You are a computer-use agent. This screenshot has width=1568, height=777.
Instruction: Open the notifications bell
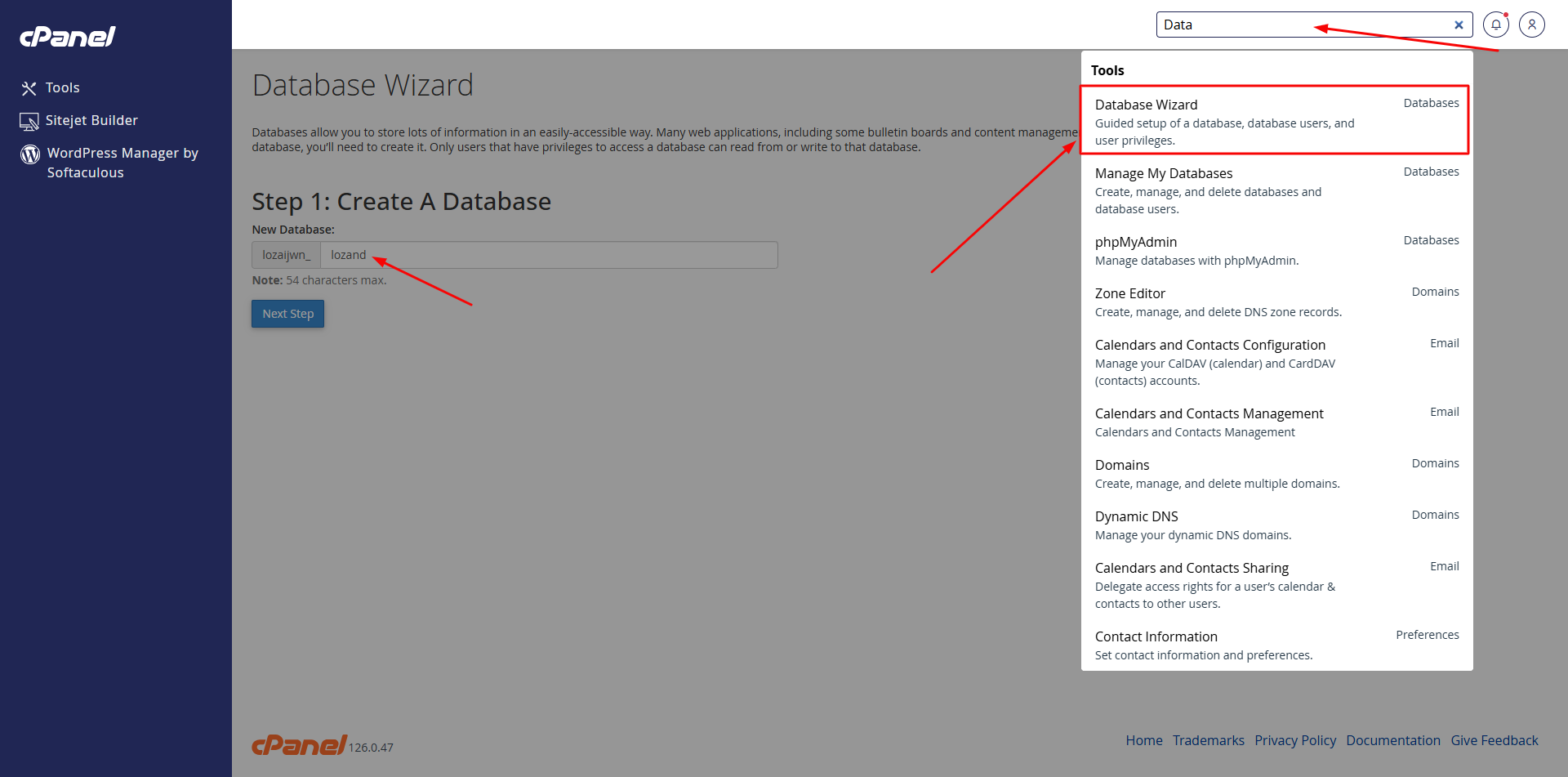[1495, 25]
